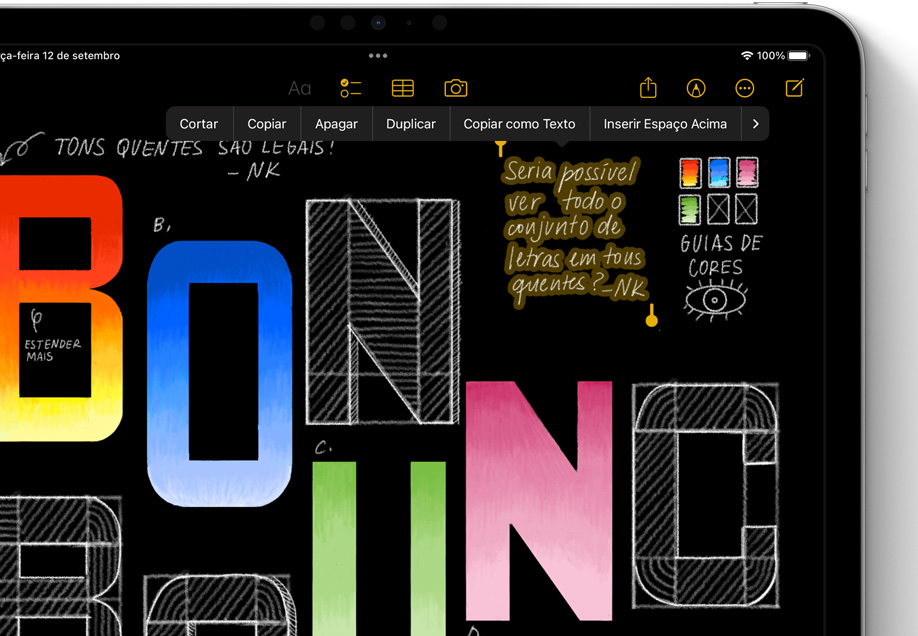Tap the share icon in the toolbar
This screenshot has height=636, width=918.
pos(648,88)
